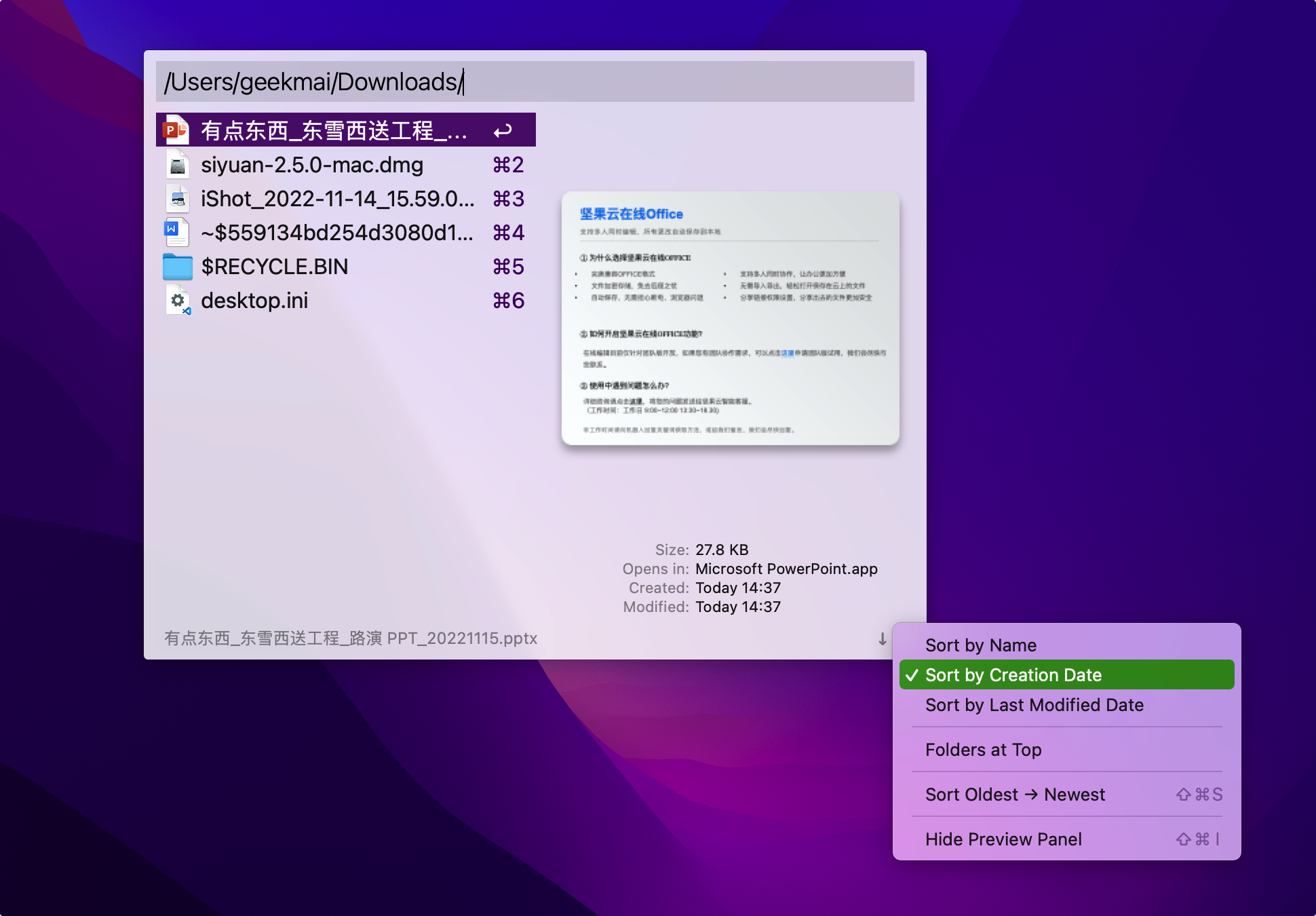Choose Sort by Last Modified Date
1316x916 pixels.
pyautogui.click(x=1066, y=705)
